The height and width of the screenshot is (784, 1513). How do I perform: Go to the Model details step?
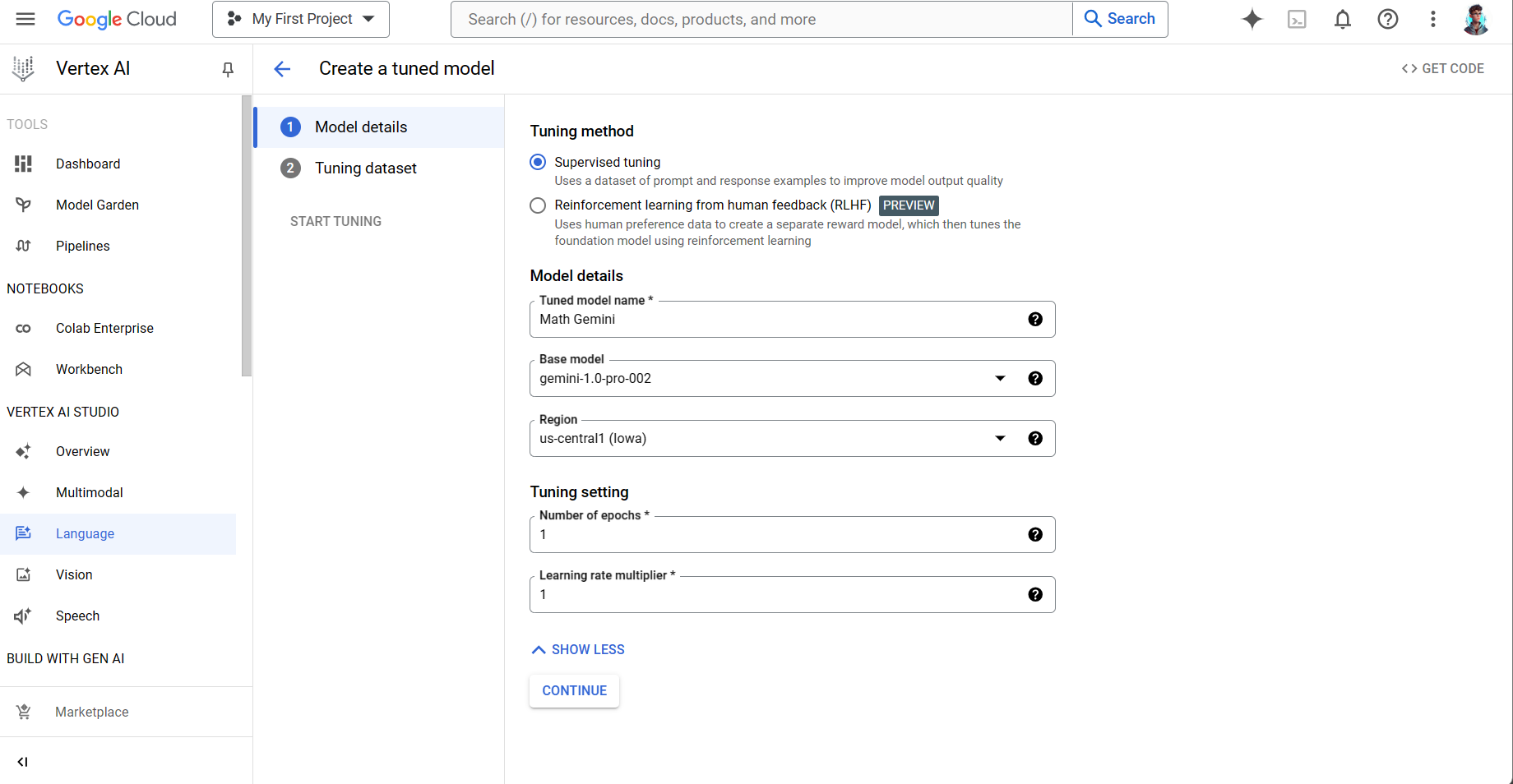click(379, 127)
